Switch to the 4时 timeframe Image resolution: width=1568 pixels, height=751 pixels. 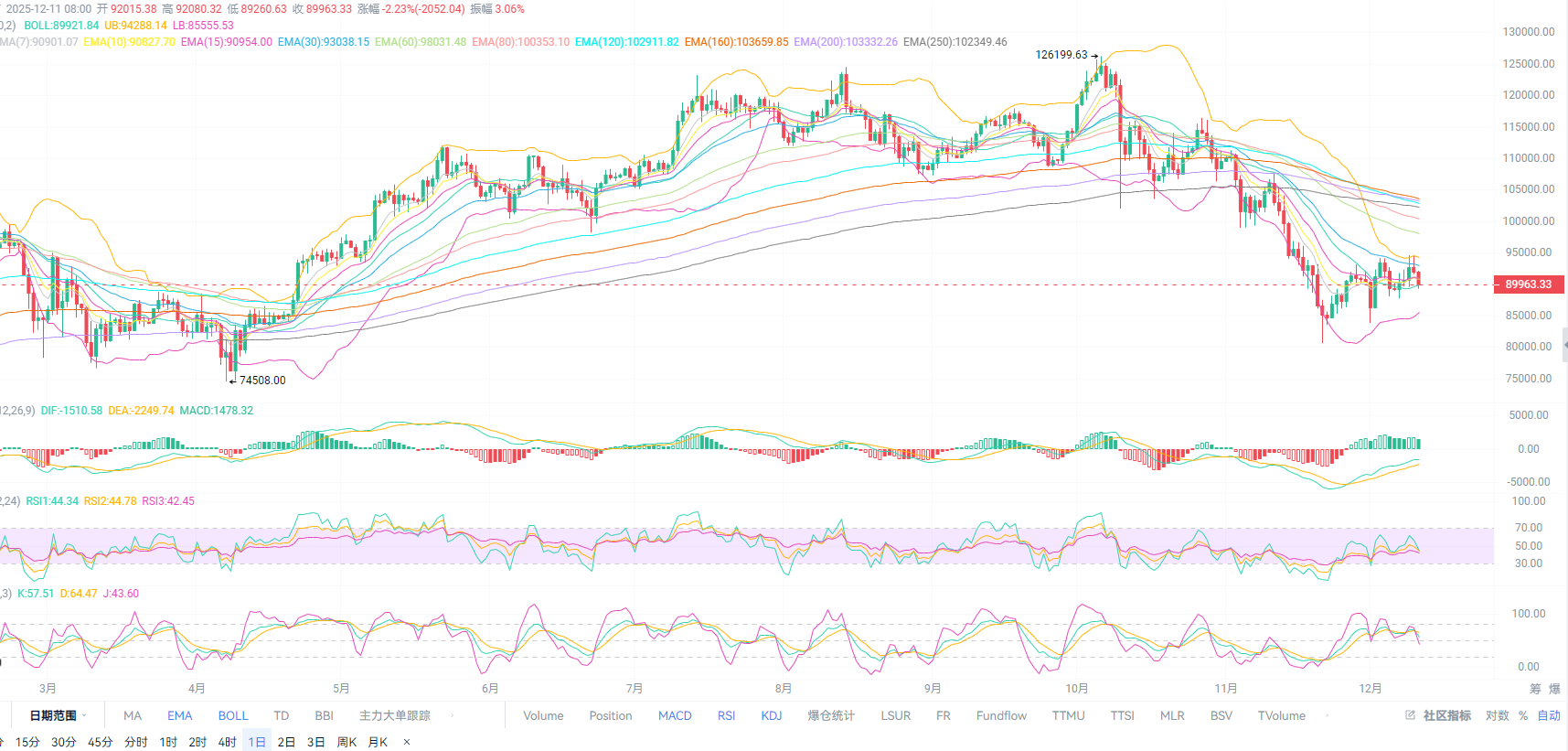point(227,742)
